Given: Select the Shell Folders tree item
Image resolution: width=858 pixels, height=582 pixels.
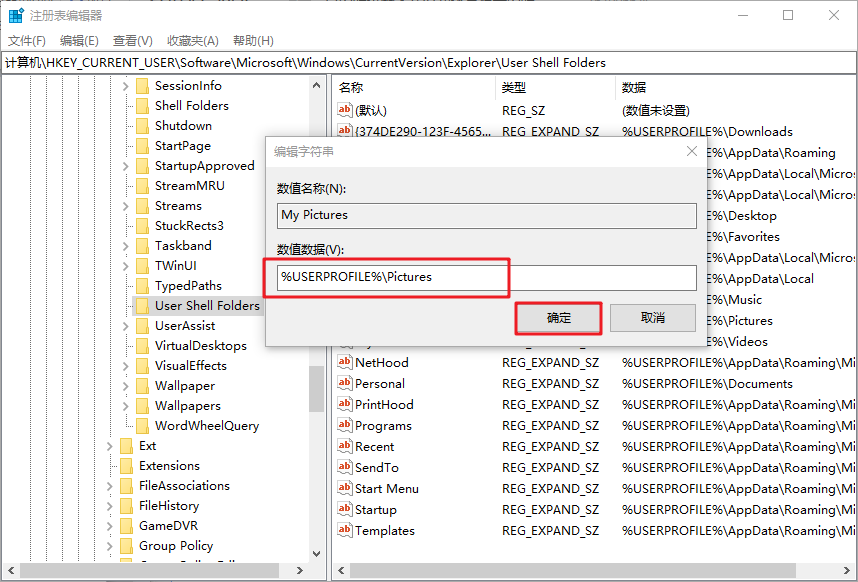Looking at the screenshot, I should 191,106.
